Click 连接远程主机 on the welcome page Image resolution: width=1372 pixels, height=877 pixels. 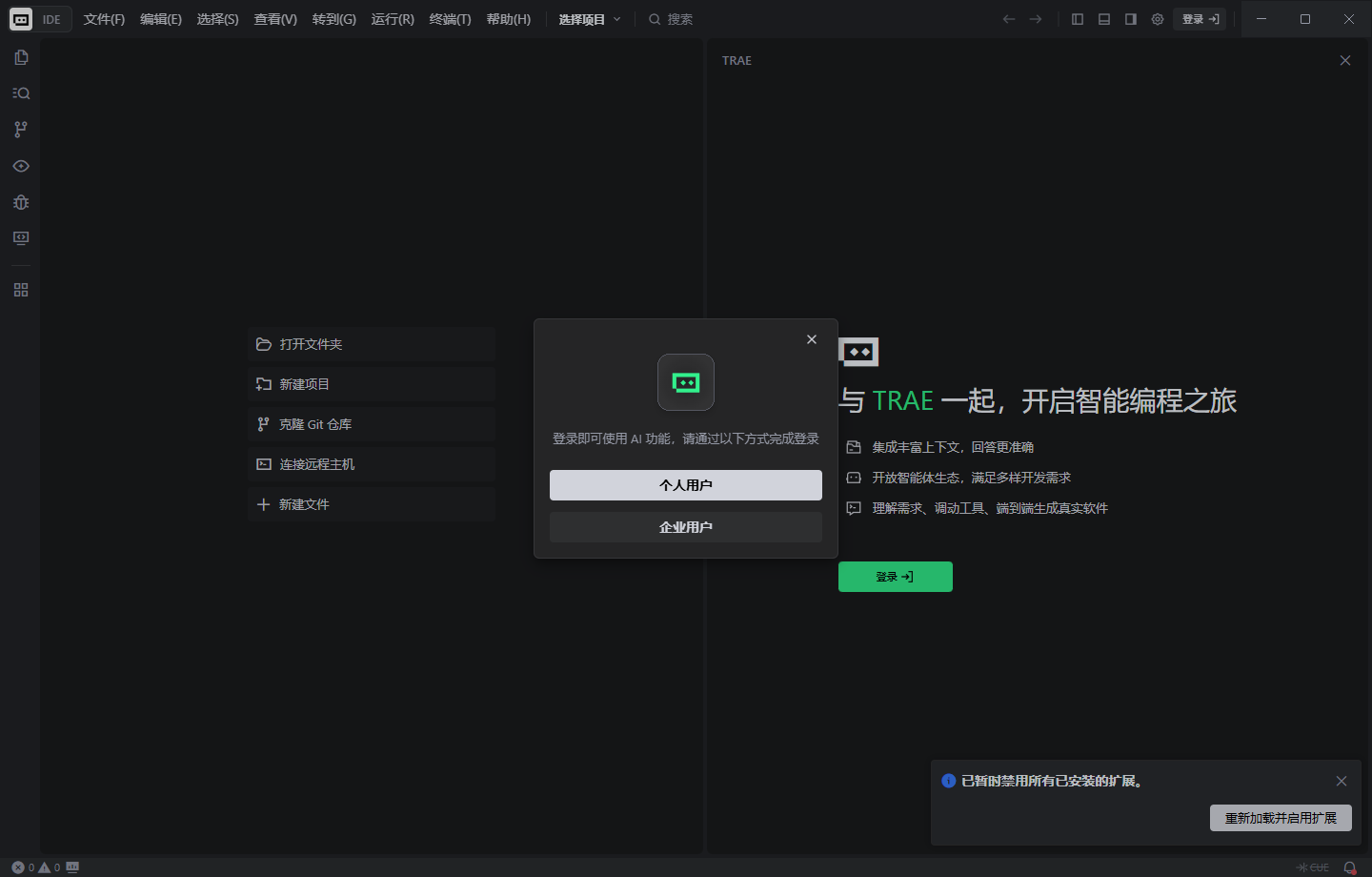372,464
